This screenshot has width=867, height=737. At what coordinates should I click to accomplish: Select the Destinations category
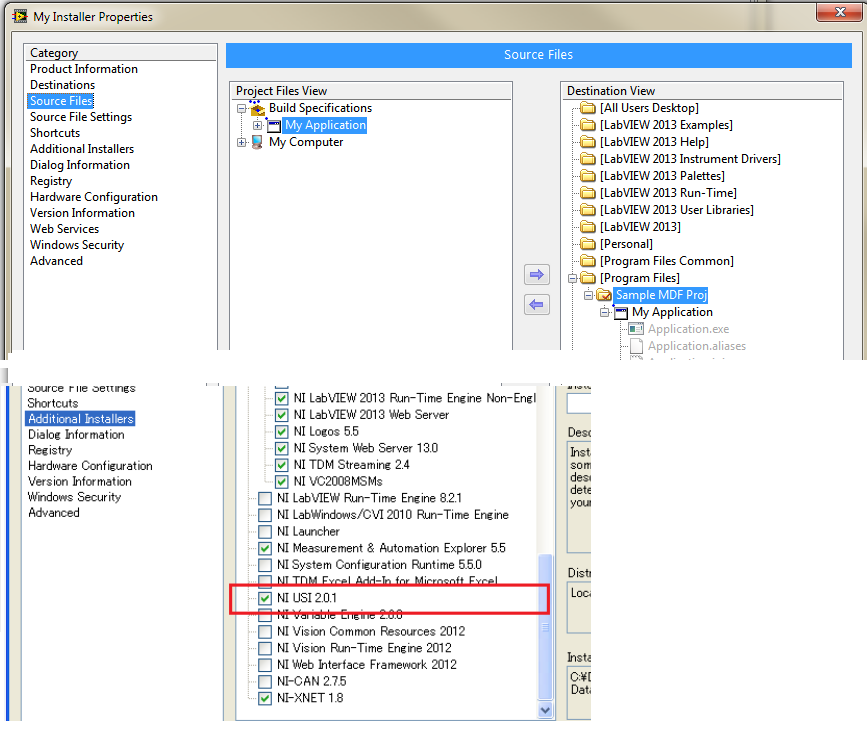pyautogui.click(x=62, y=85)
